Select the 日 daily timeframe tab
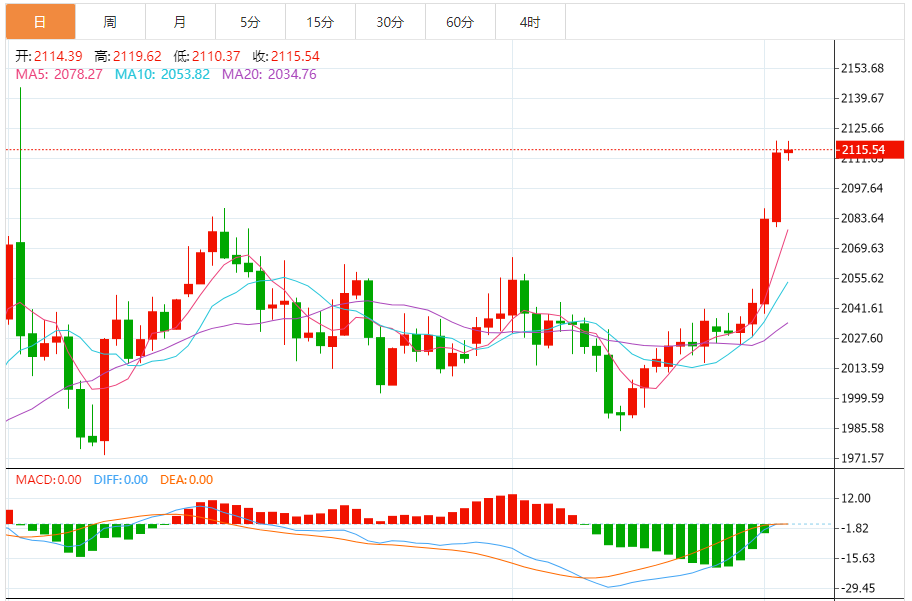 [x=40, y=22]
